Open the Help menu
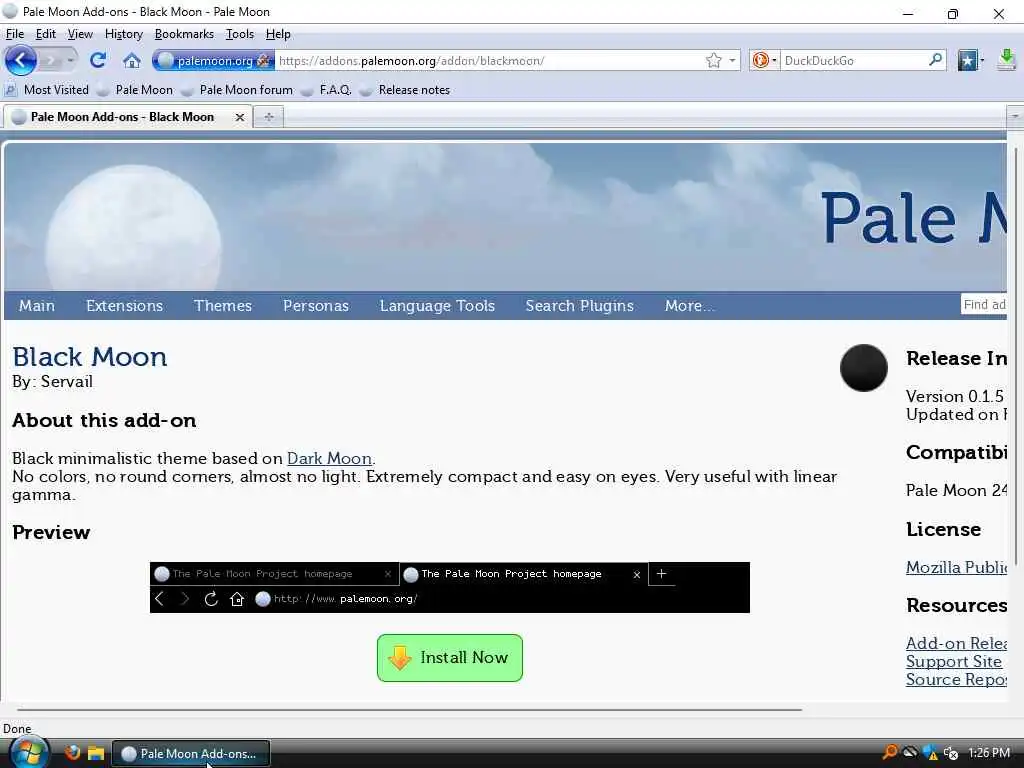1024x768 pixels. click(x=278, y=34)
